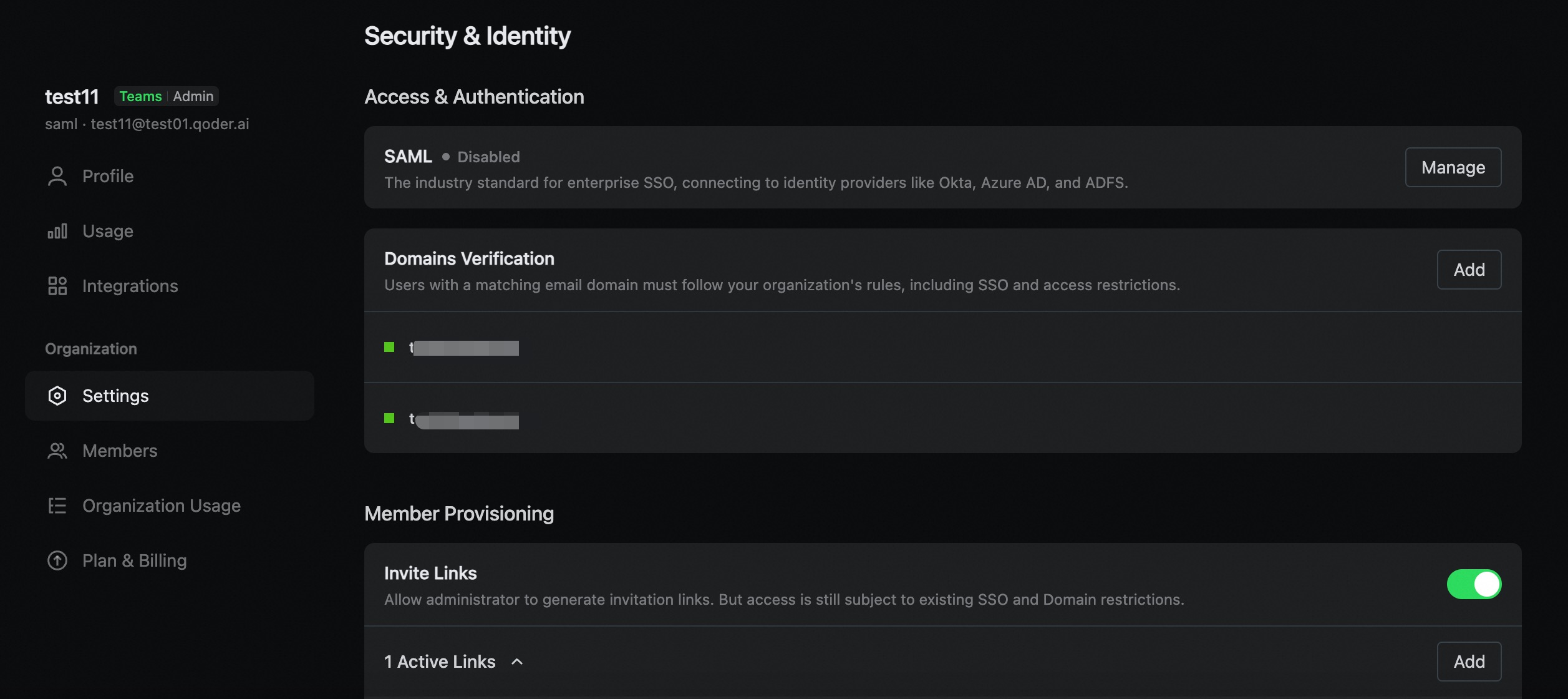
Task: Select the first verified domain row
Action: pos(942,347)
